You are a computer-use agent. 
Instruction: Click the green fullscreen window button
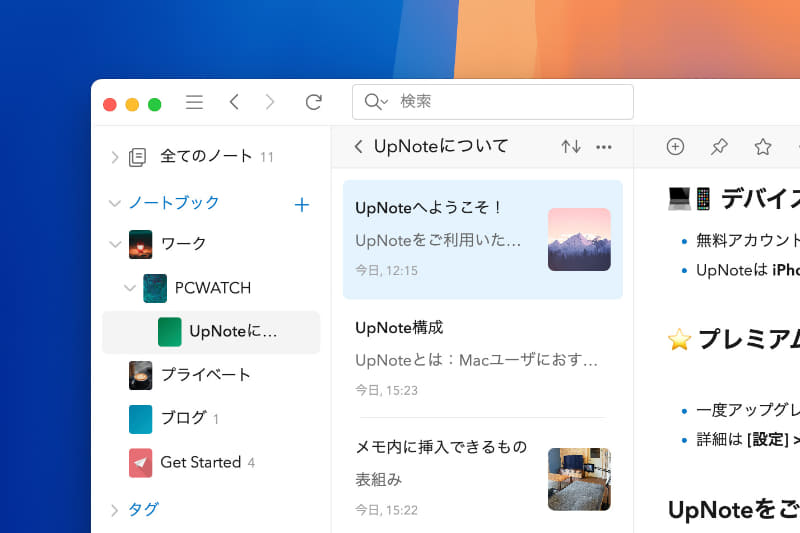[155, 105]
